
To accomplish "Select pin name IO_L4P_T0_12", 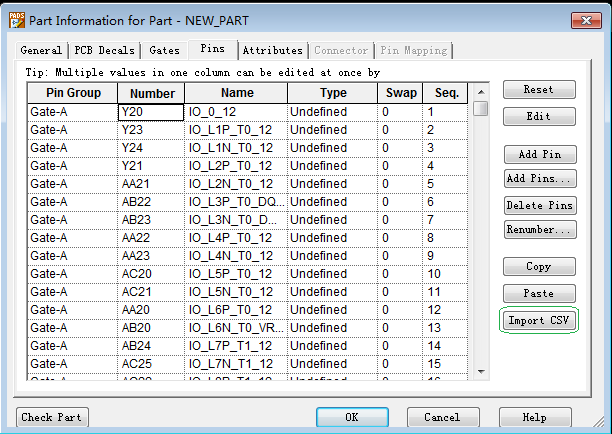I will 236,238.
